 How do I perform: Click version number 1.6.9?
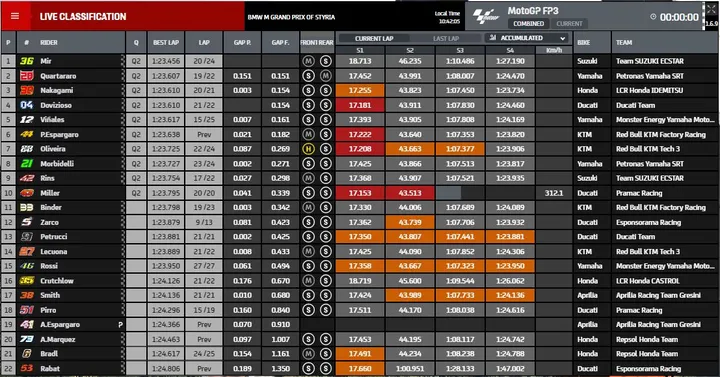pyautogui.click(x=711, y=23)
